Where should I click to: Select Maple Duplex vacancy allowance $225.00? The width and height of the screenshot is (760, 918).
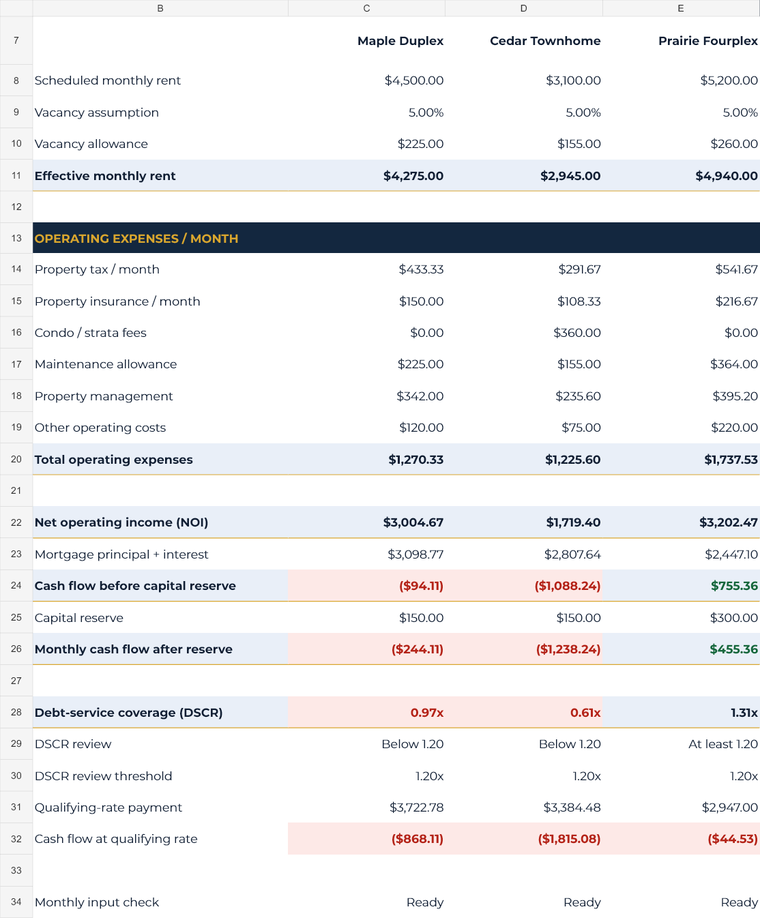click(x=367, y=144)
